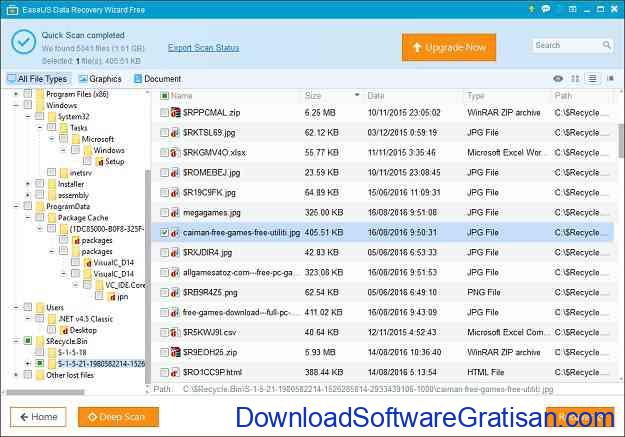The image size is (625, 437).
Task: Click the Quick Scan completed checkmark icon
Action: point(24,42)
